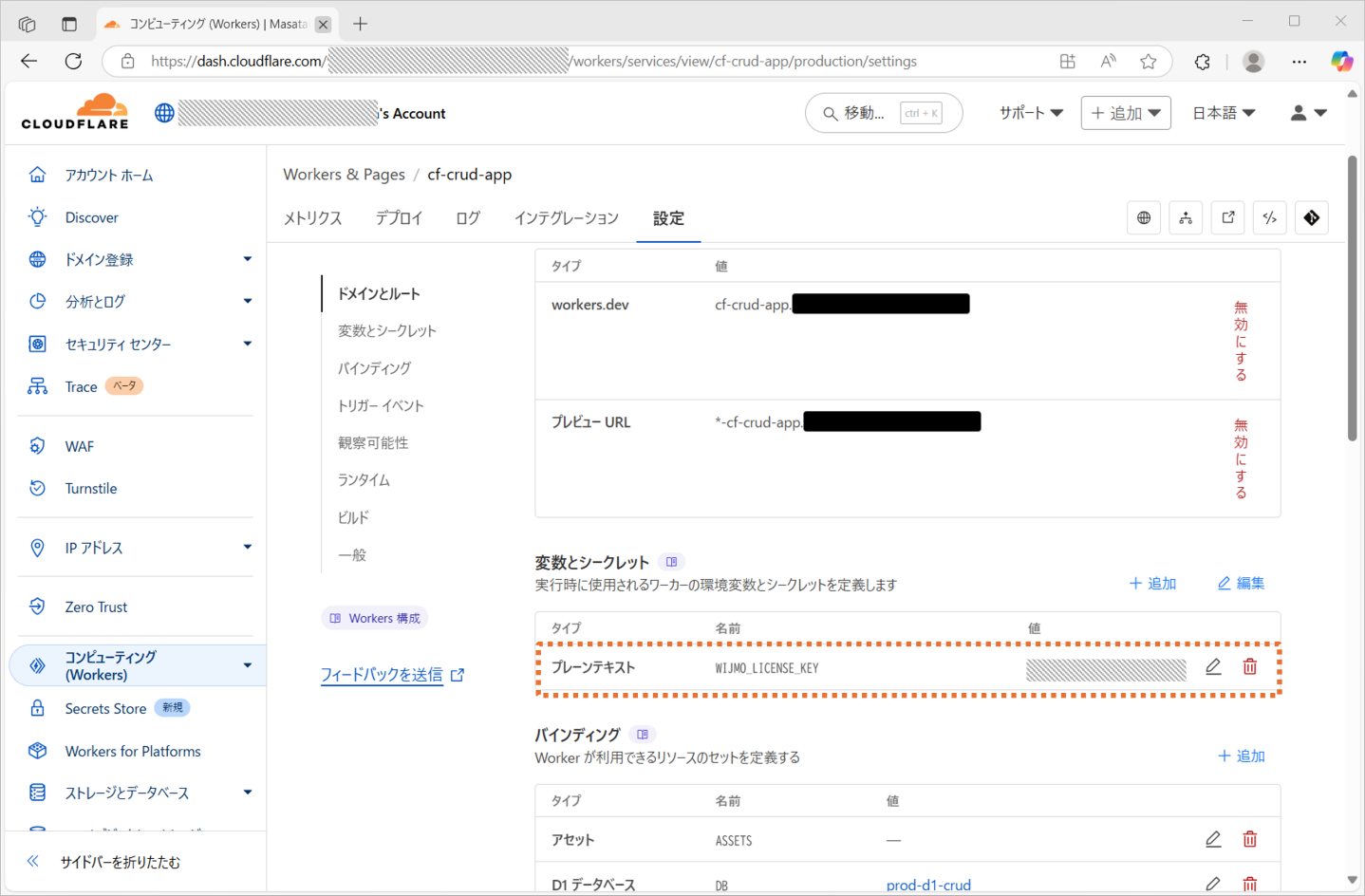
Task: Jump to Bindings (バインディング) nav item
Action: pyautogui.click(x=375, y=368)
